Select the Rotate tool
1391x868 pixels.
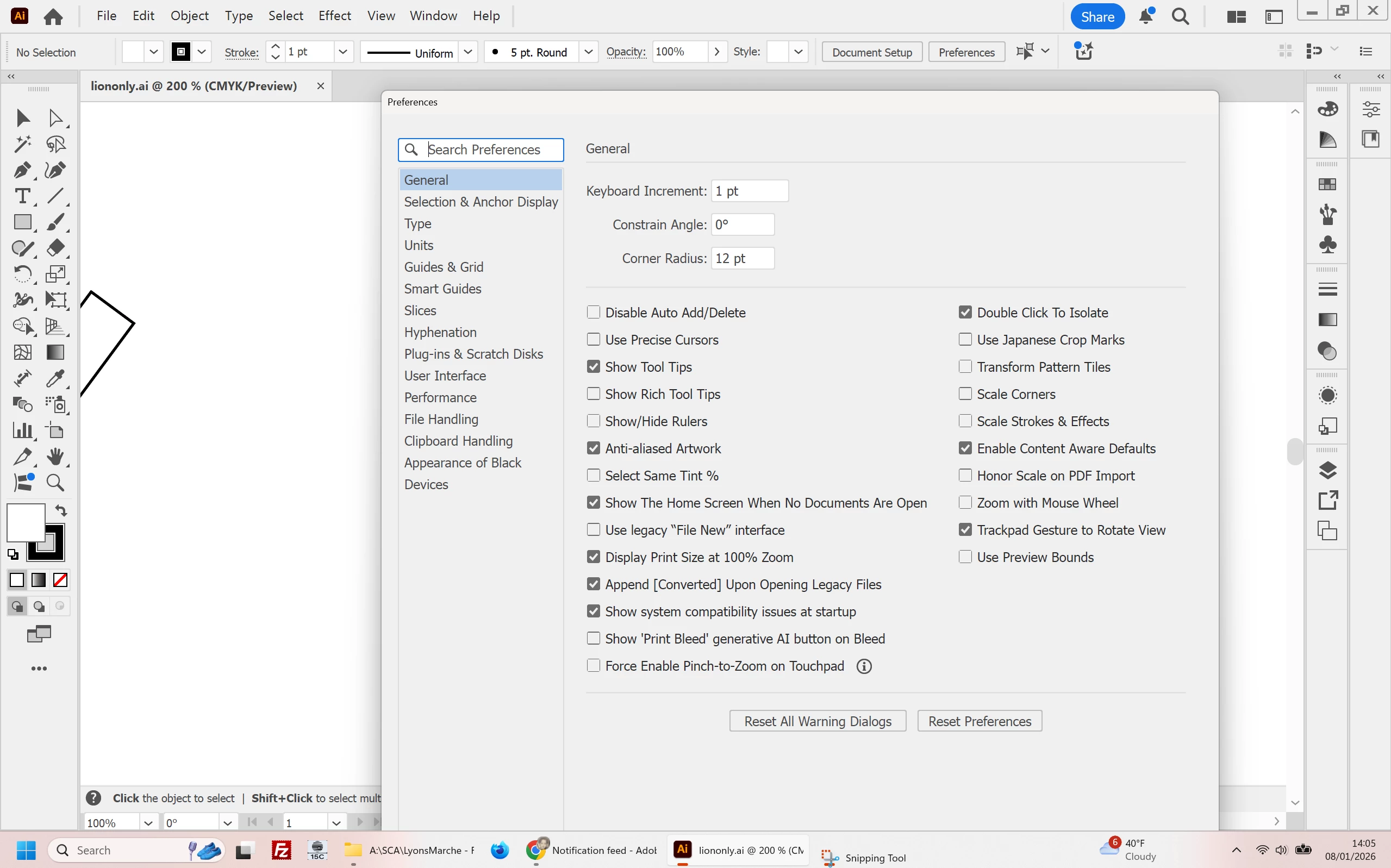pyautogui.click(x=22, y=274)
